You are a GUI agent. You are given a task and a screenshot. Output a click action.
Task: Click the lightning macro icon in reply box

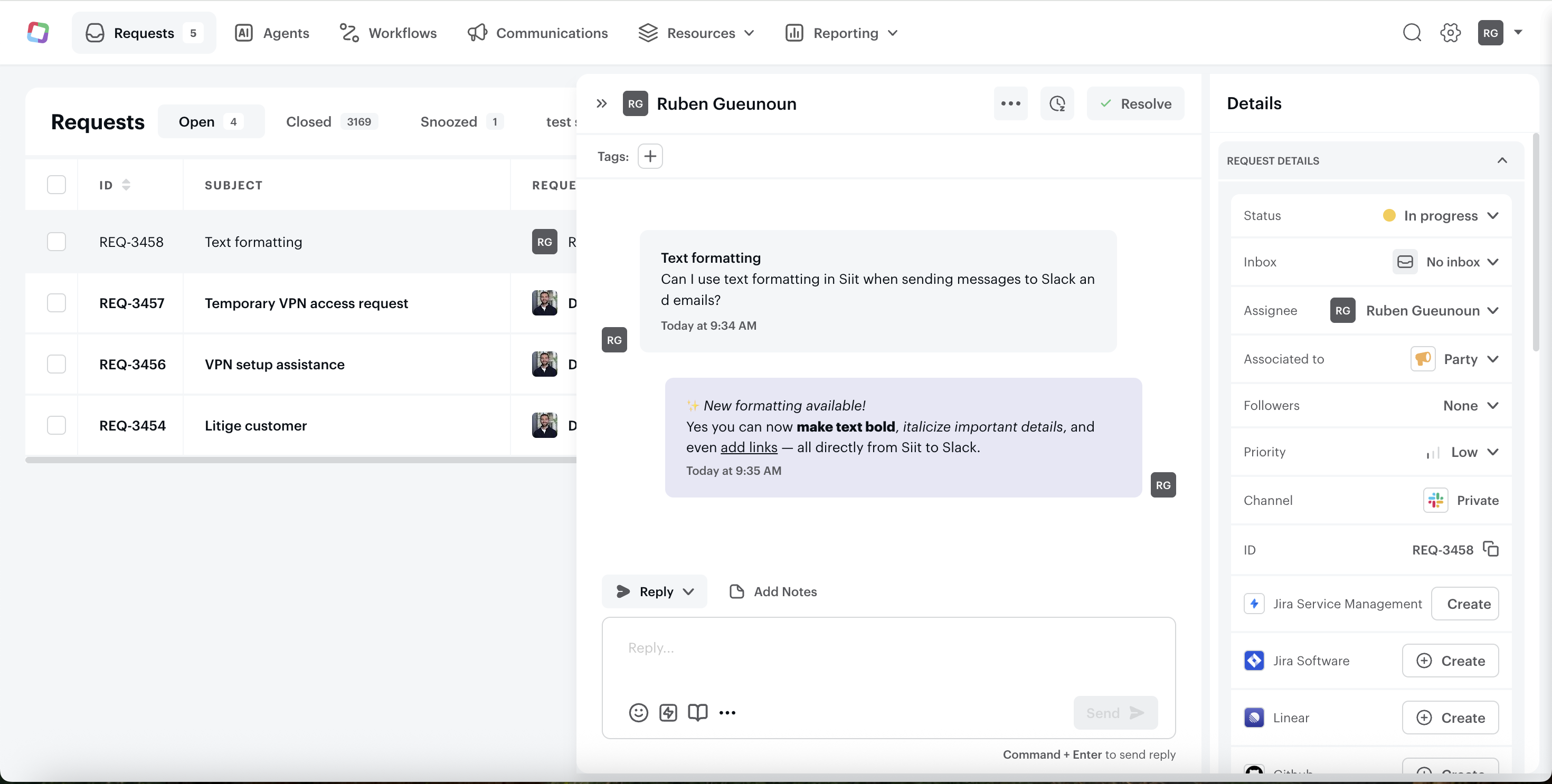pos(668,712)
